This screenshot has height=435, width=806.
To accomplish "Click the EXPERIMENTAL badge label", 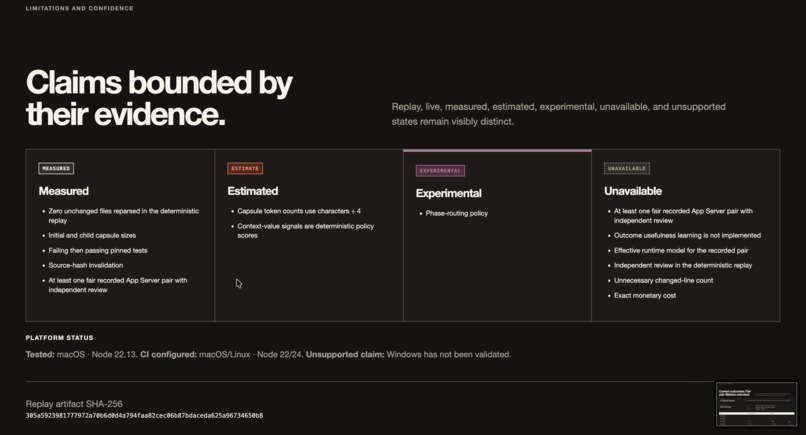I will click(440, 171).
